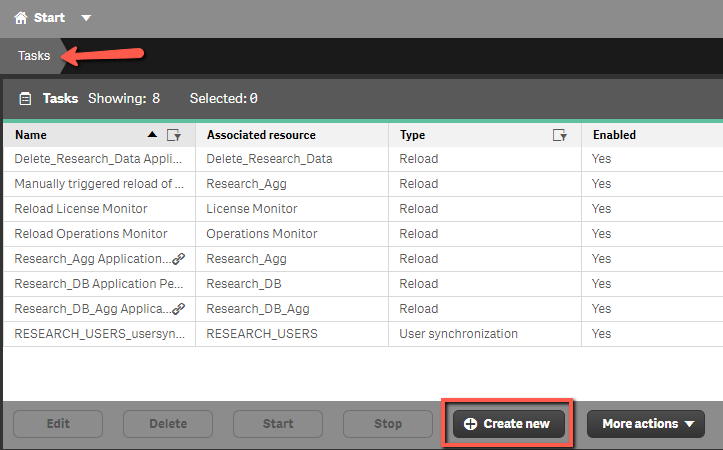Expand the Start dropdown arrow

tap(86, 18)
